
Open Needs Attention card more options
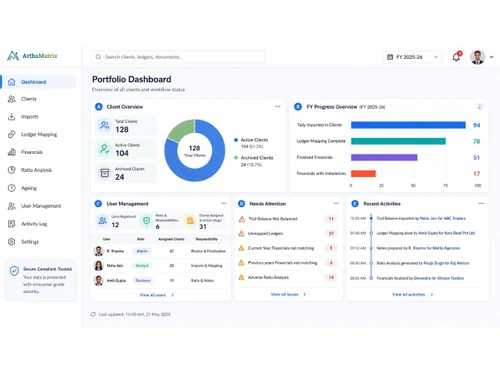336,203
